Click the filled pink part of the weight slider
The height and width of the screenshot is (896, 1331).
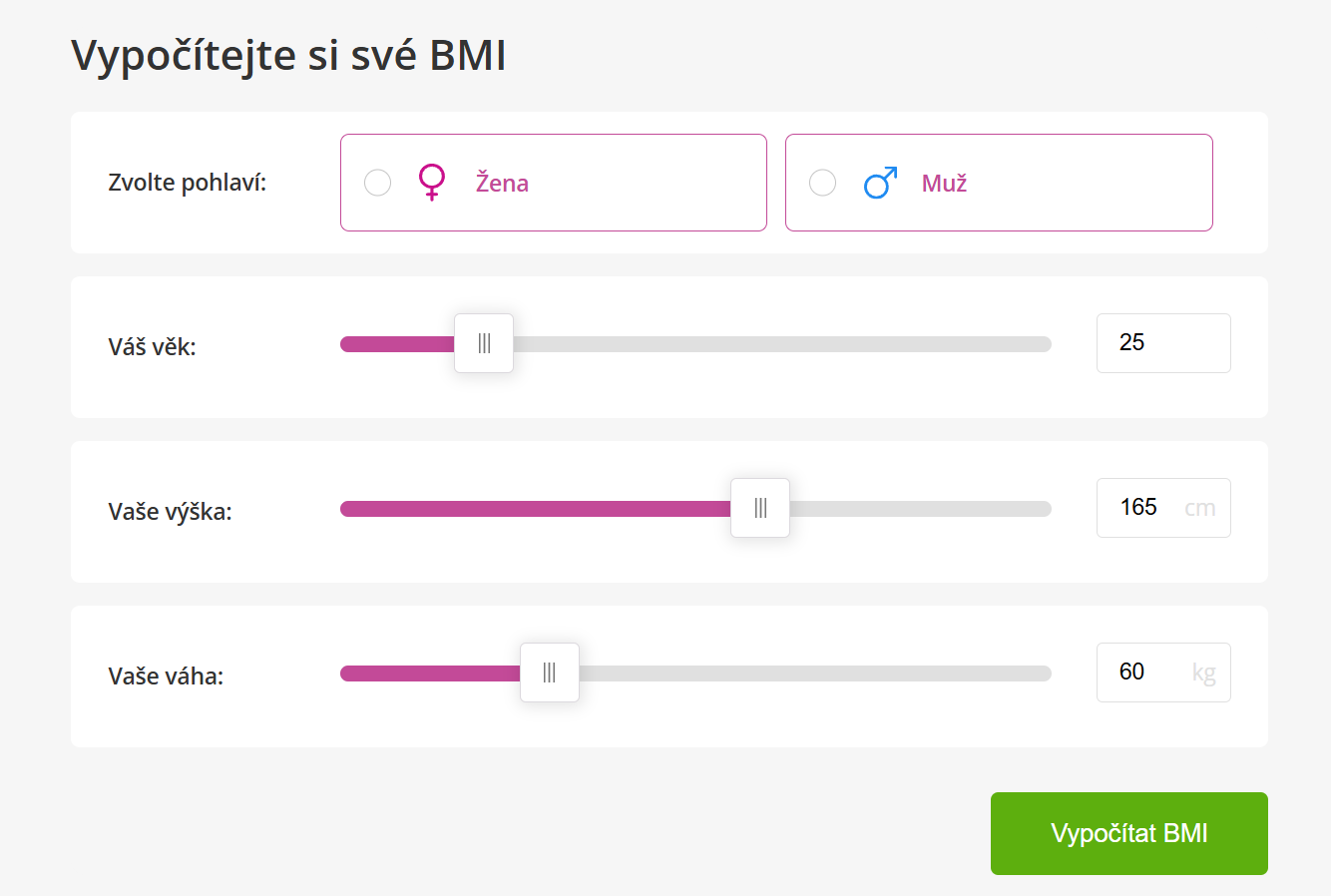coord(430,673)
